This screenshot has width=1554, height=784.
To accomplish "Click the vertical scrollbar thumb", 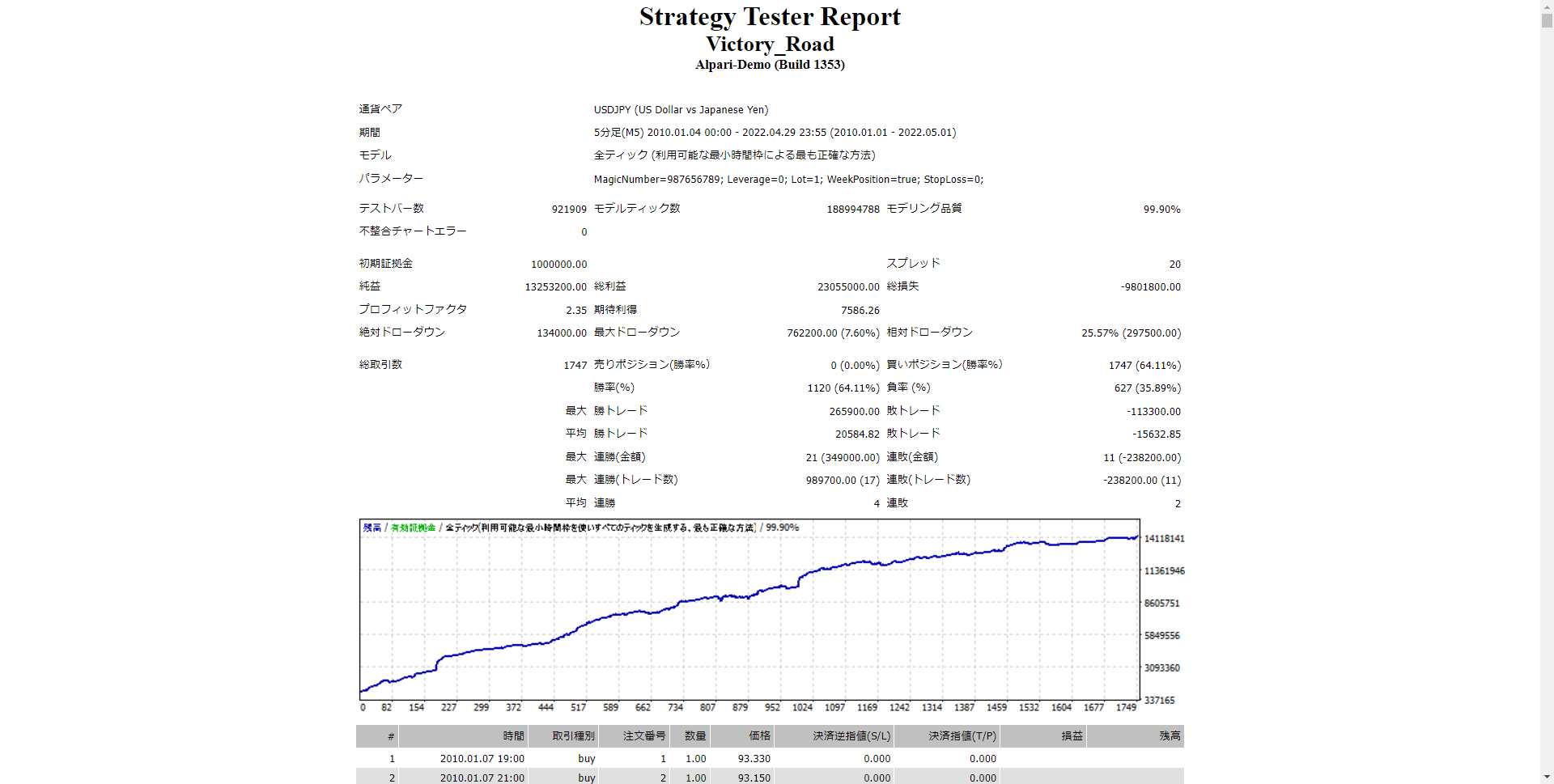I will pyautogui.click(x=1547, y=20).
